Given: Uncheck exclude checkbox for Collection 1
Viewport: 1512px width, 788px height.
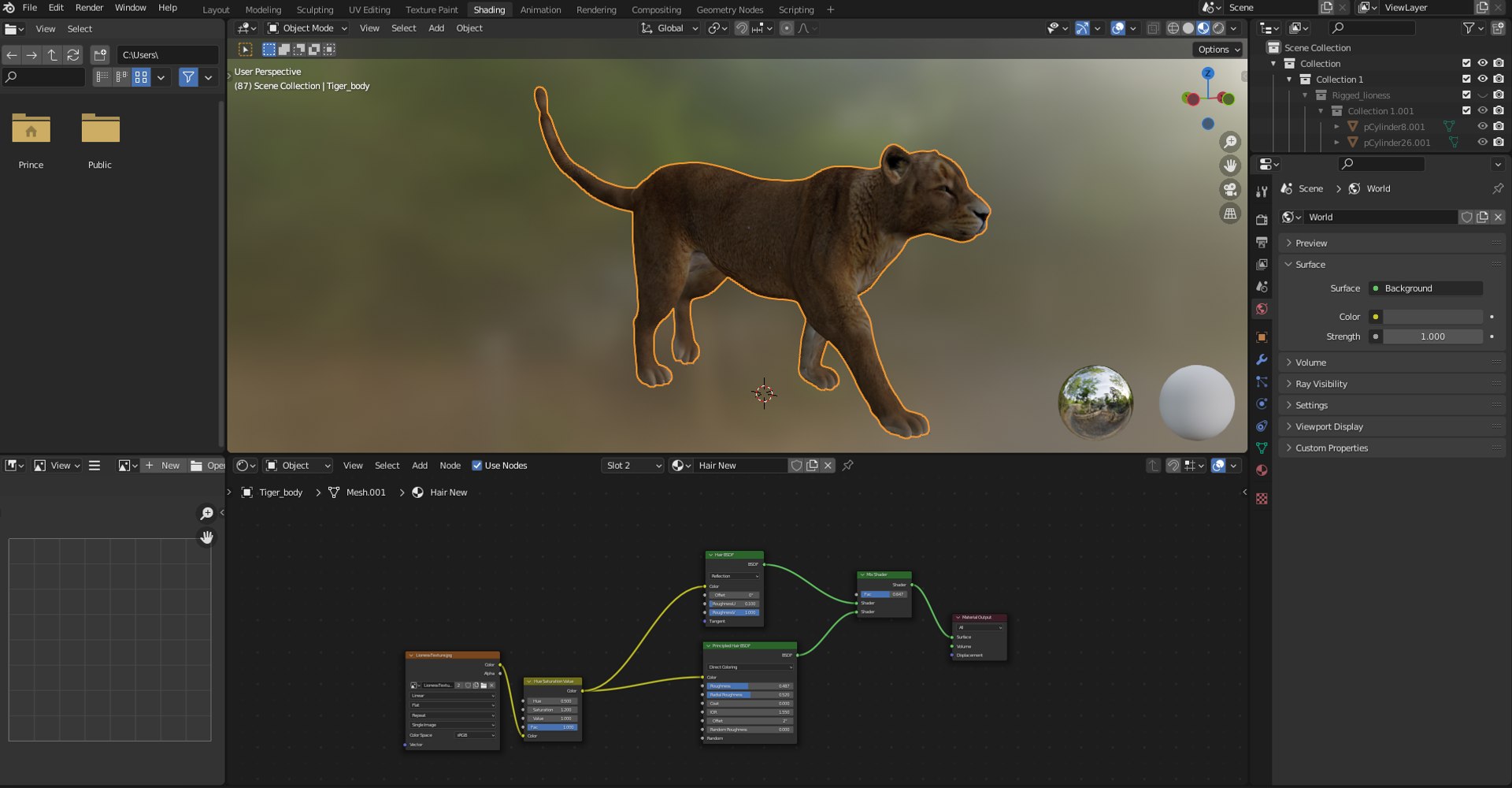Looking at the screenshot, I should pyautogui.click(x=1466, y=79).
